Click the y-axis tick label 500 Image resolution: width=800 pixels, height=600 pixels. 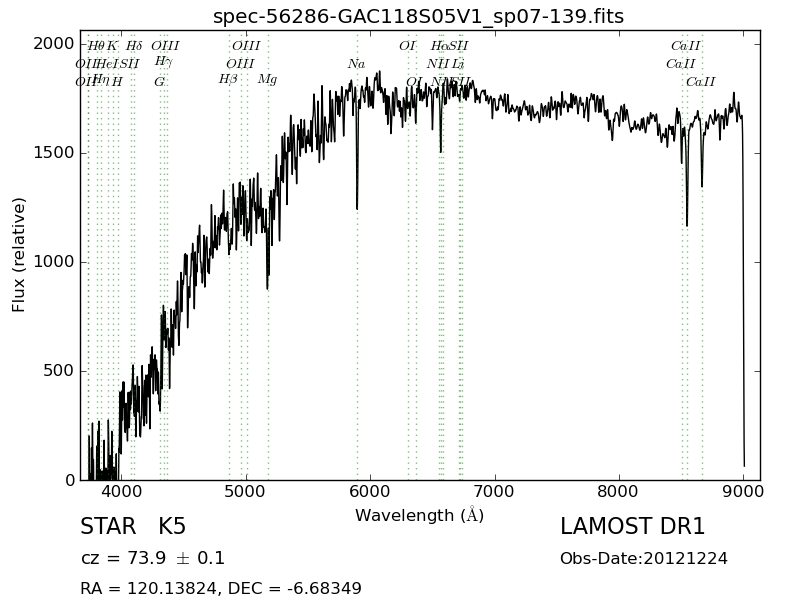[x=59, y=371]
